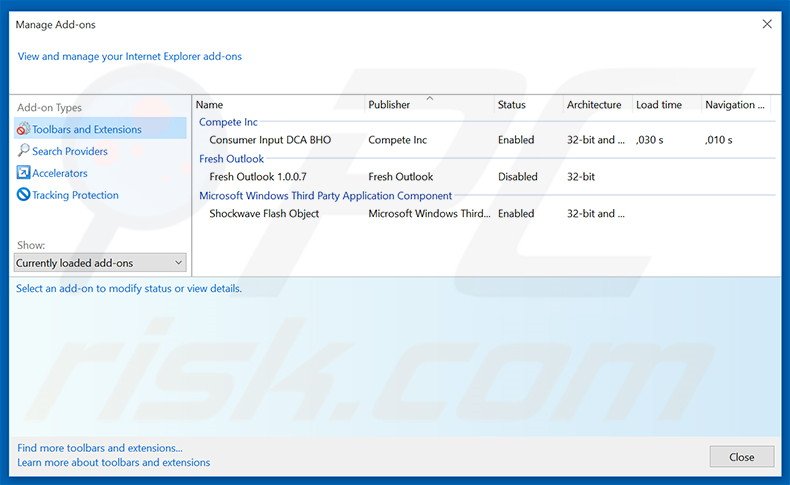Select Accelerators add-on type
The height and width of the screenshot is (485, 790).
(60, 173)
